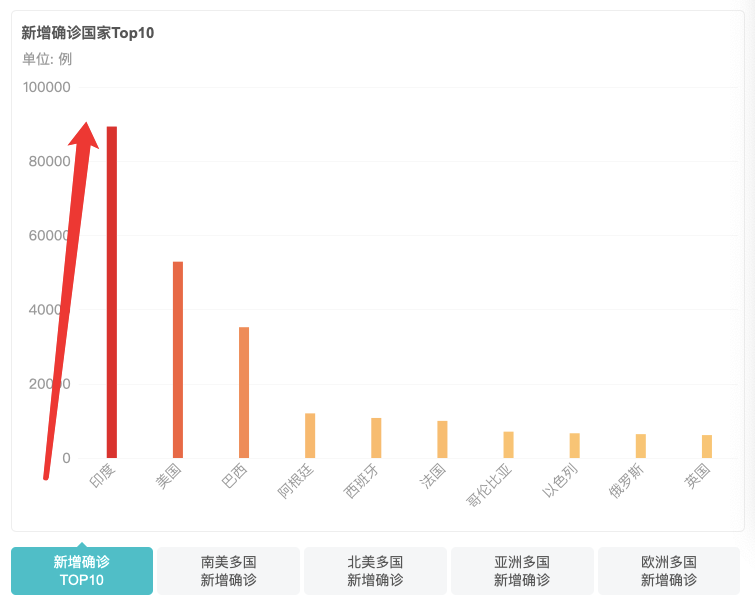Image resolution: width=755 pixels, height=610 pixels.
Task: Click the 美国 bar
Action: 178,360
